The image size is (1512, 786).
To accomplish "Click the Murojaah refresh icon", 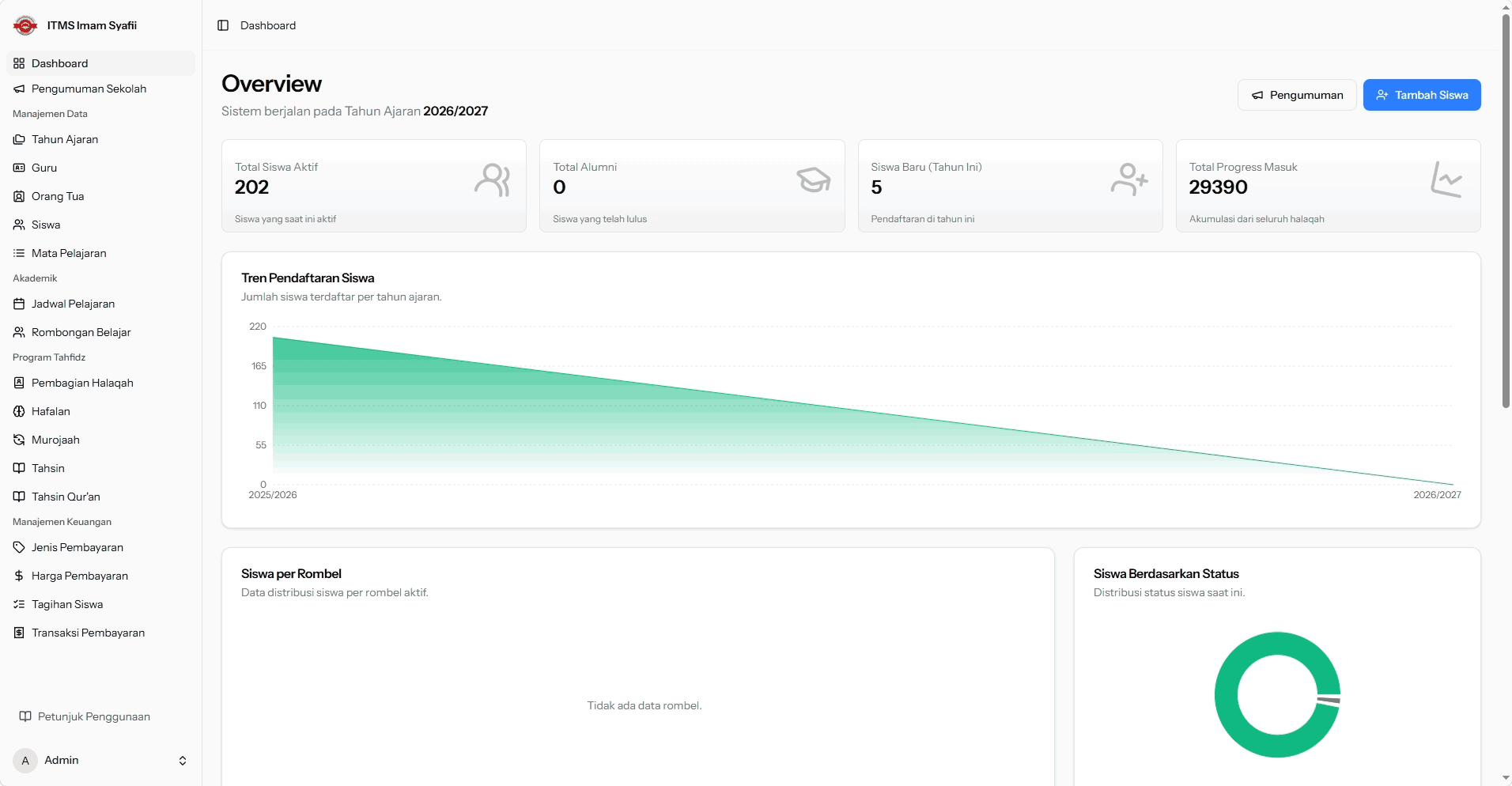I will point(19,440).
